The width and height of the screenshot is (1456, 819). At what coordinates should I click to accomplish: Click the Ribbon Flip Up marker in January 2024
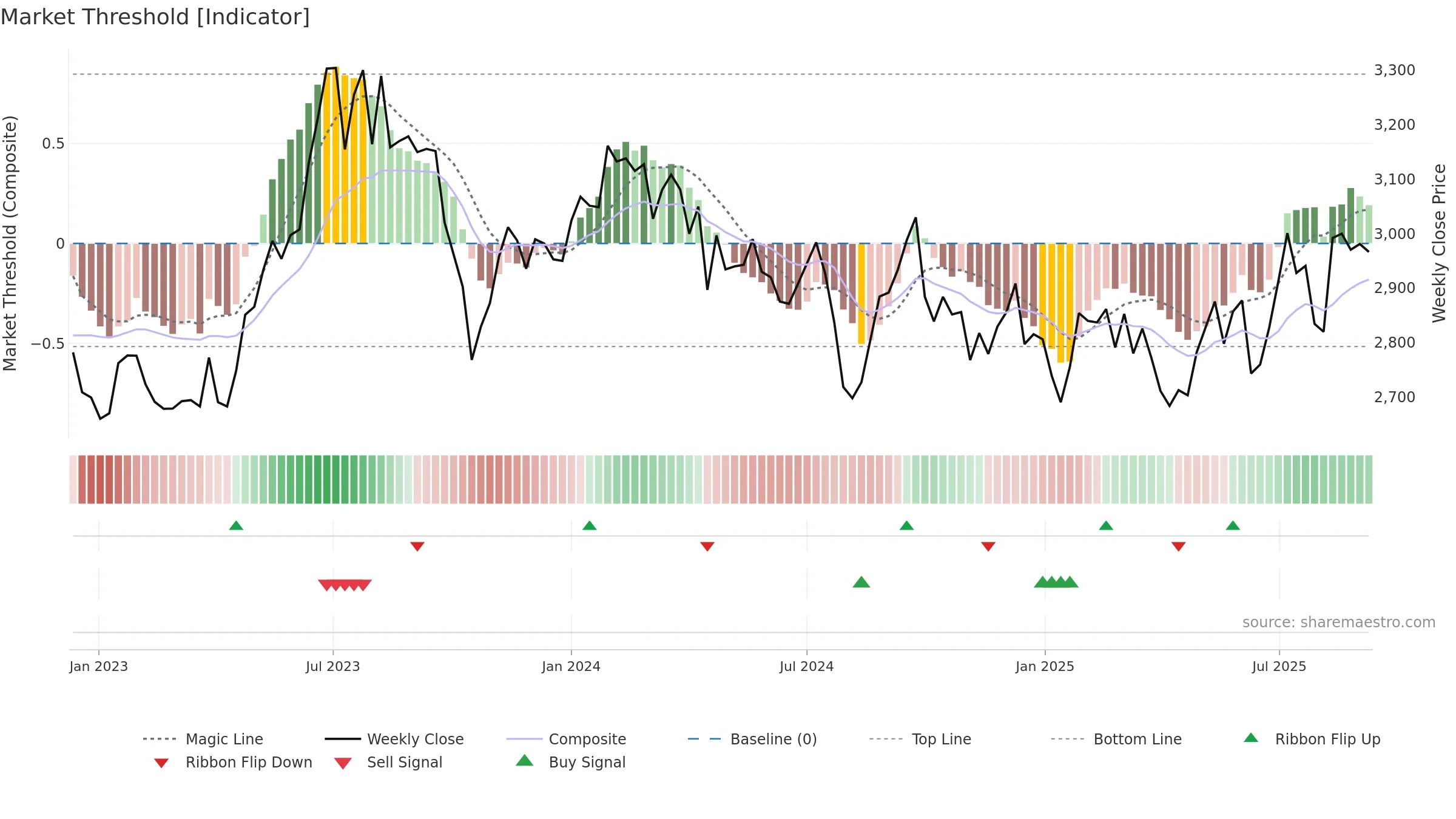(590, 525)
